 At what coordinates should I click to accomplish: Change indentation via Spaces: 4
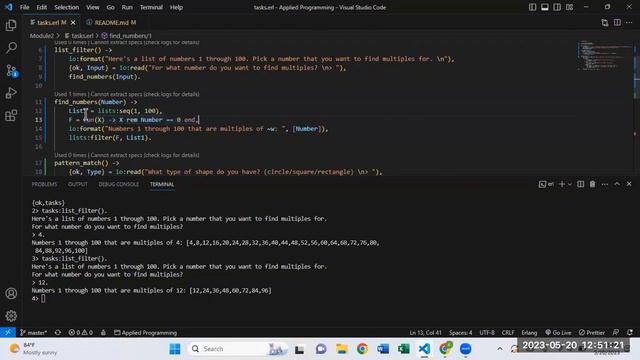(460, 333)
